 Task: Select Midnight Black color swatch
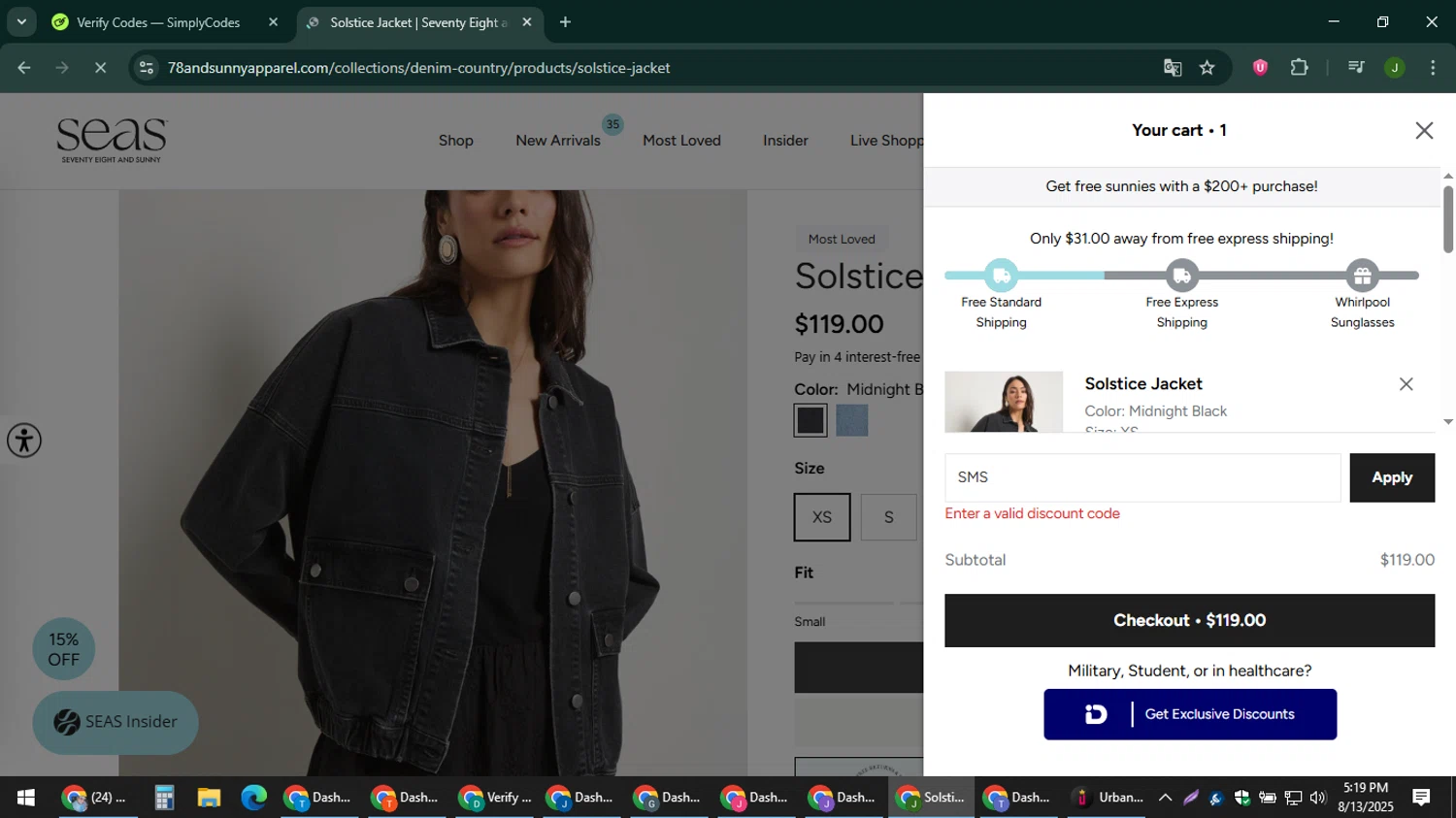pos(811,420)
